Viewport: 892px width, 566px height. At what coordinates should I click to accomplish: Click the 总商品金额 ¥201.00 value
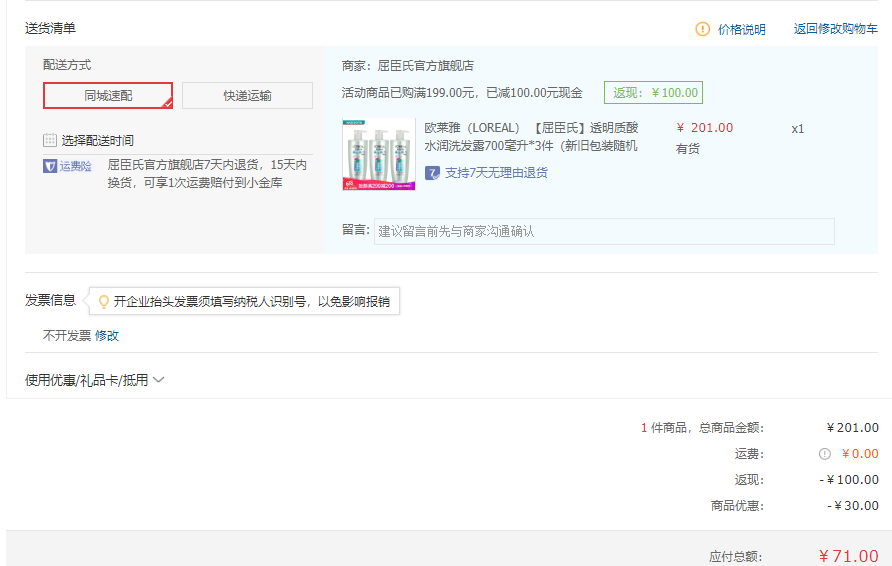[852, 428]
